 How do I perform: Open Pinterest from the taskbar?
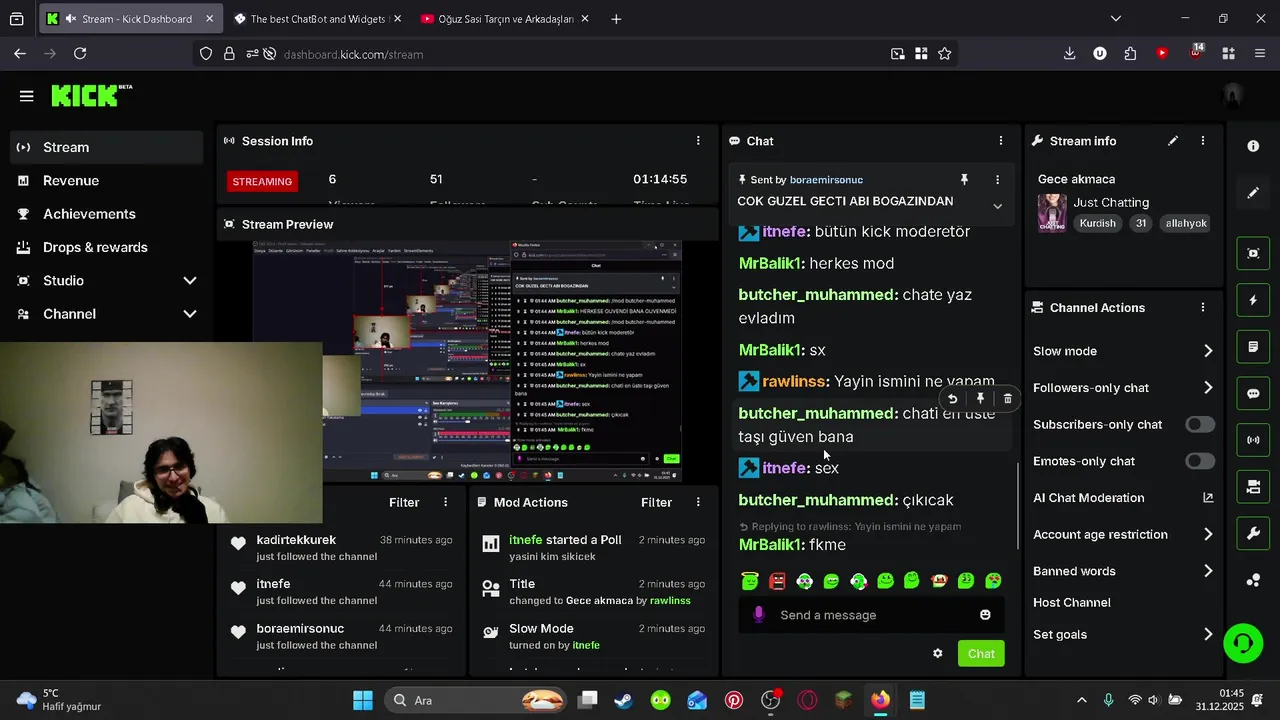(734, 700)
